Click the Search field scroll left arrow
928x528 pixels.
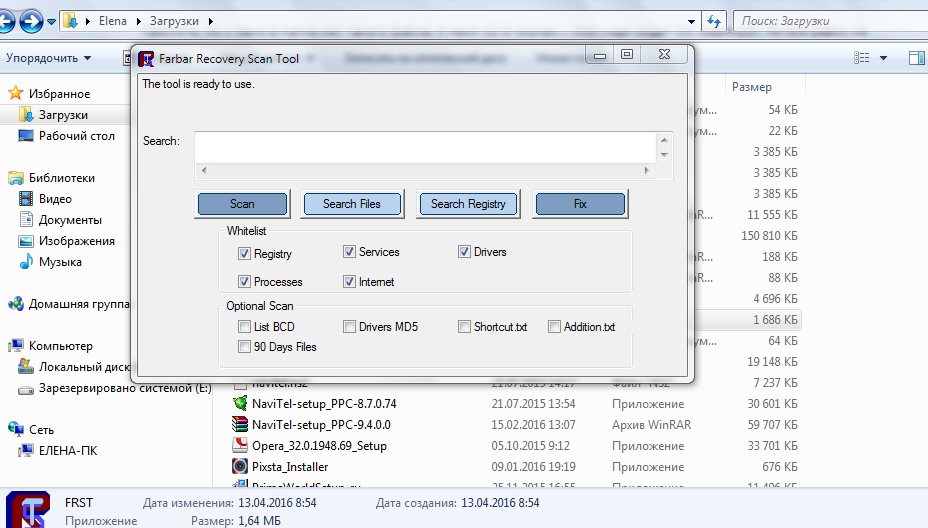(x=204, y=170)
